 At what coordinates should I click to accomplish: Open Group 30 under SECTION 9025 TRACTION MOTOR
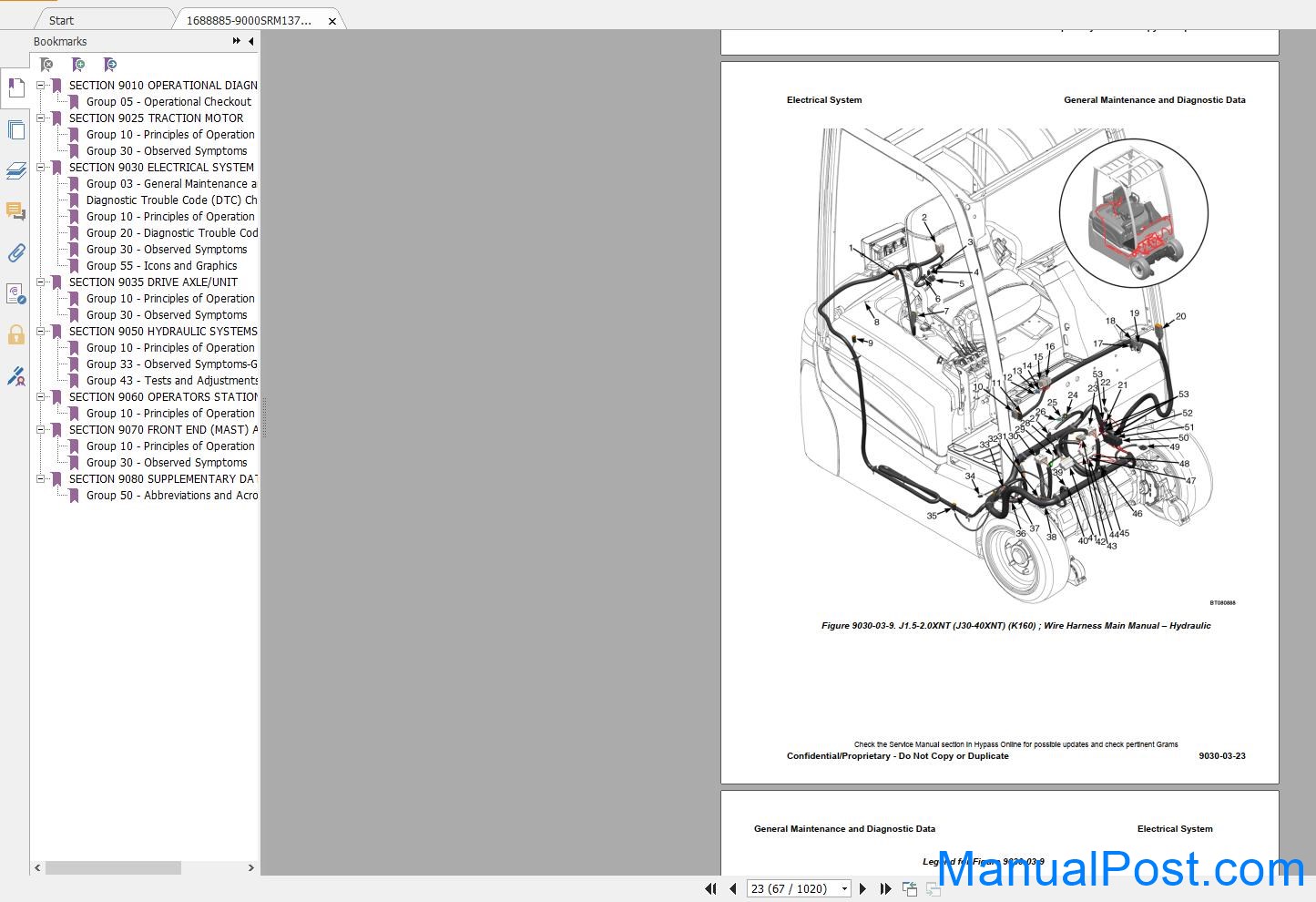point(167,150)
